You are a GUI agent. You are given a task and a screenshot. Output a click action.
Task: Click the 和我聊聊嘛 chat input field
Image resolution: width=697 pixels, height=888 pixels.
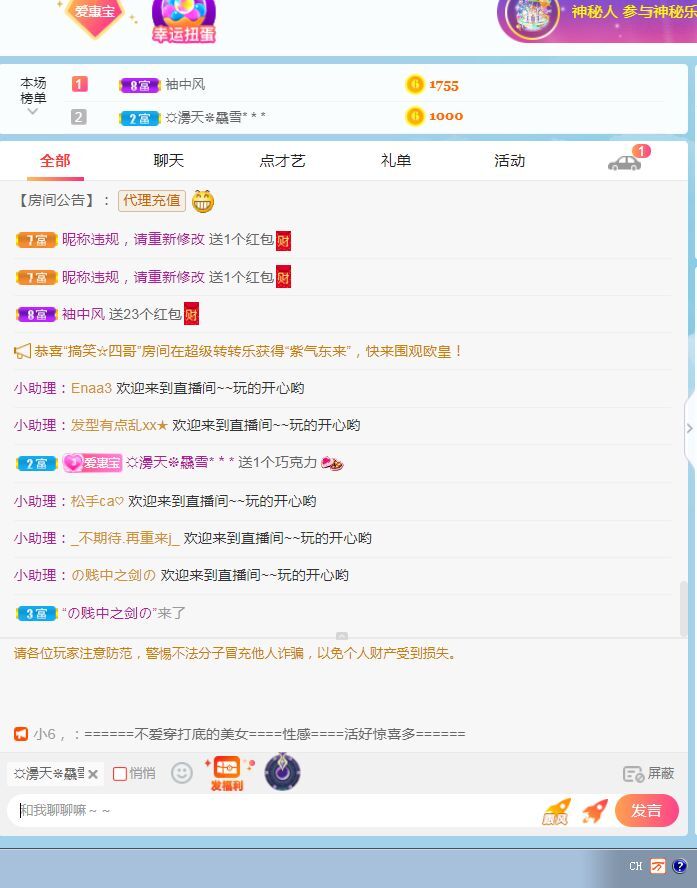coord(272,811)
